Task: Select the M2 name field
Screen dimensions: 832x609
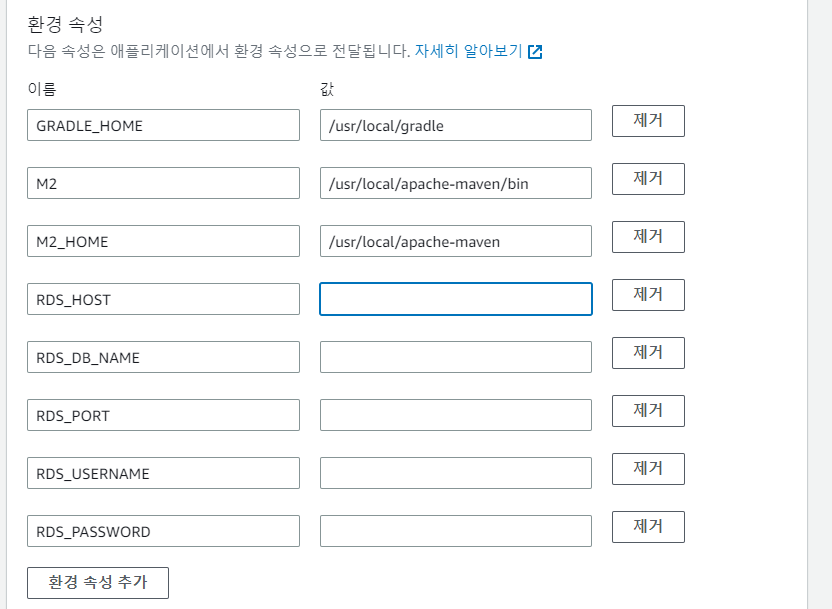Action: [x=163, y=183]
